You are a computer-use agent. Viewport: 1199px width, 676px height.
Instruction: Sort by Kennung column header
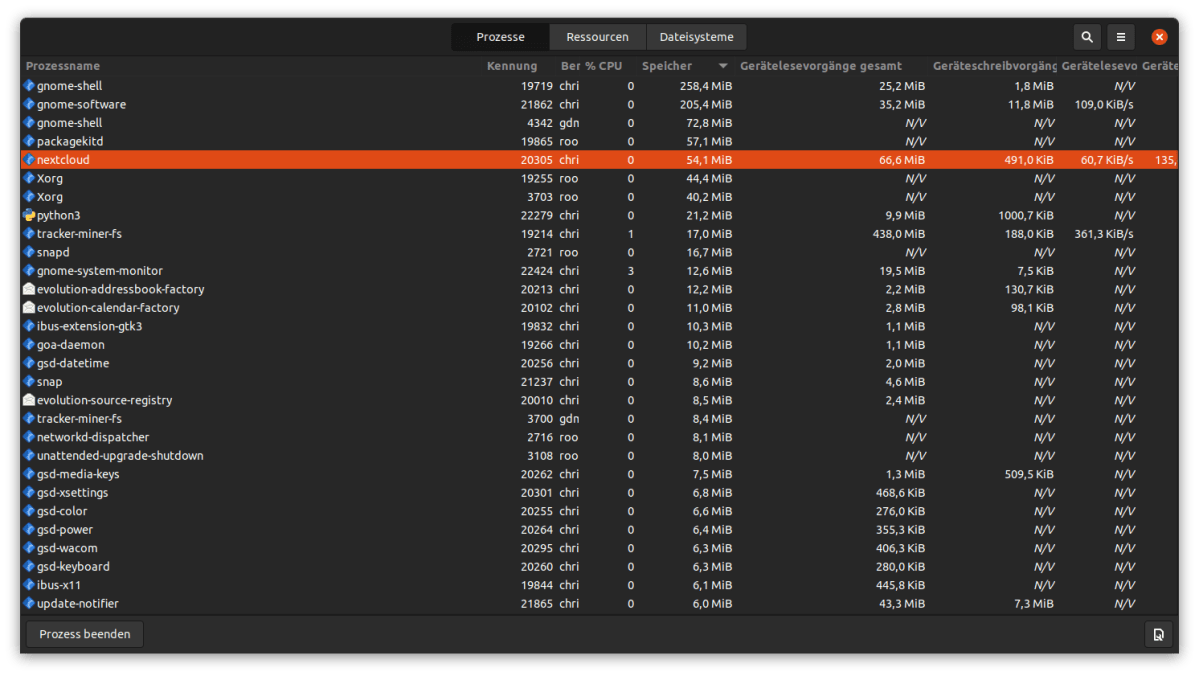coord(512,66)
